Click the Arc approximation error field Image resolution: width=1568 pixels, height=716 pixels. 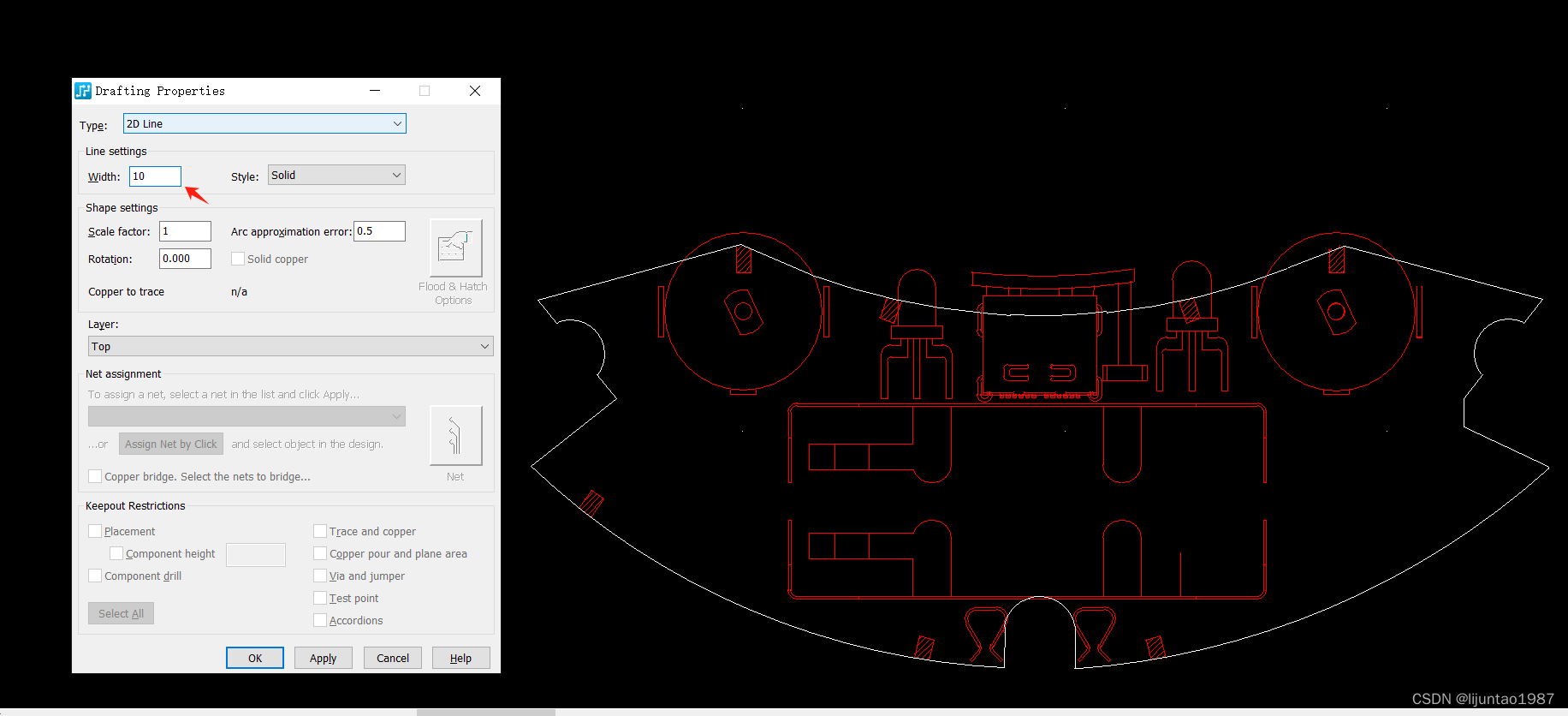point(379,231)
